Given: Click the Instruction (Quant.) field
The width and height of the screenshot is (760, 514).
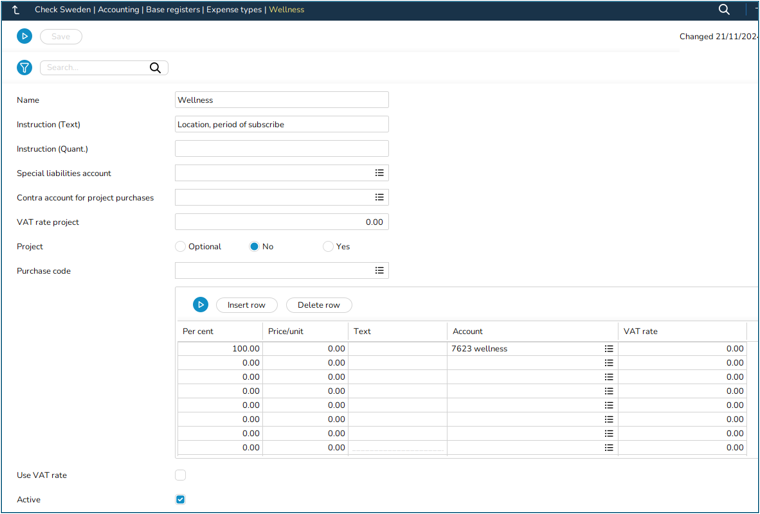Looking at the screenshot, I should pos(282,148).
